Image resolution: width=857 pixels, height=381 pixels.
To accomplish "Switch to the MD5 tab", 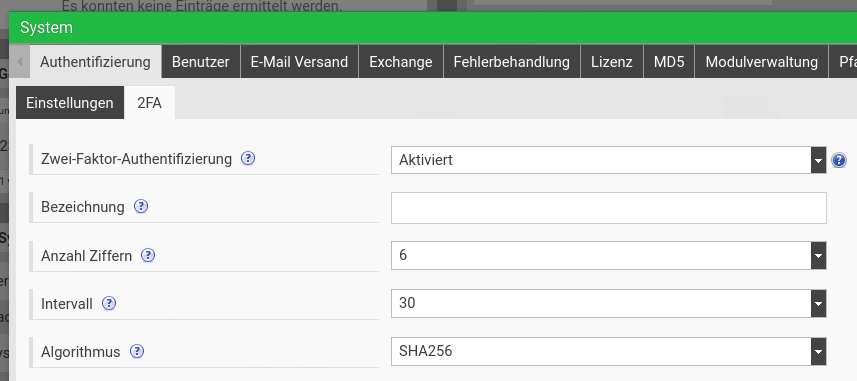I will tap(669, 62).
